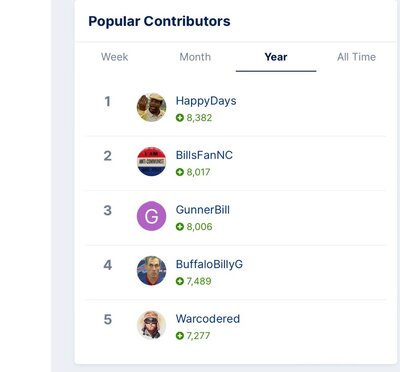The width and height of the screenshot is (400, 372).
Task: Click green plus icon next to 8,382
Action: click(180, 118)
